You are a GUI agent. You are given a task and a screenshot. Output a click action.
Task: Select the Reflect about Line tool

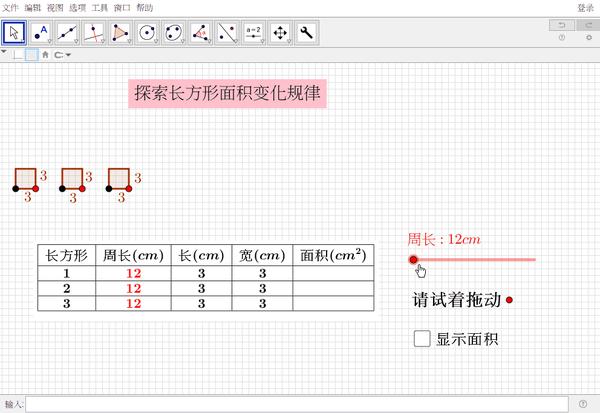coord(227,33)
